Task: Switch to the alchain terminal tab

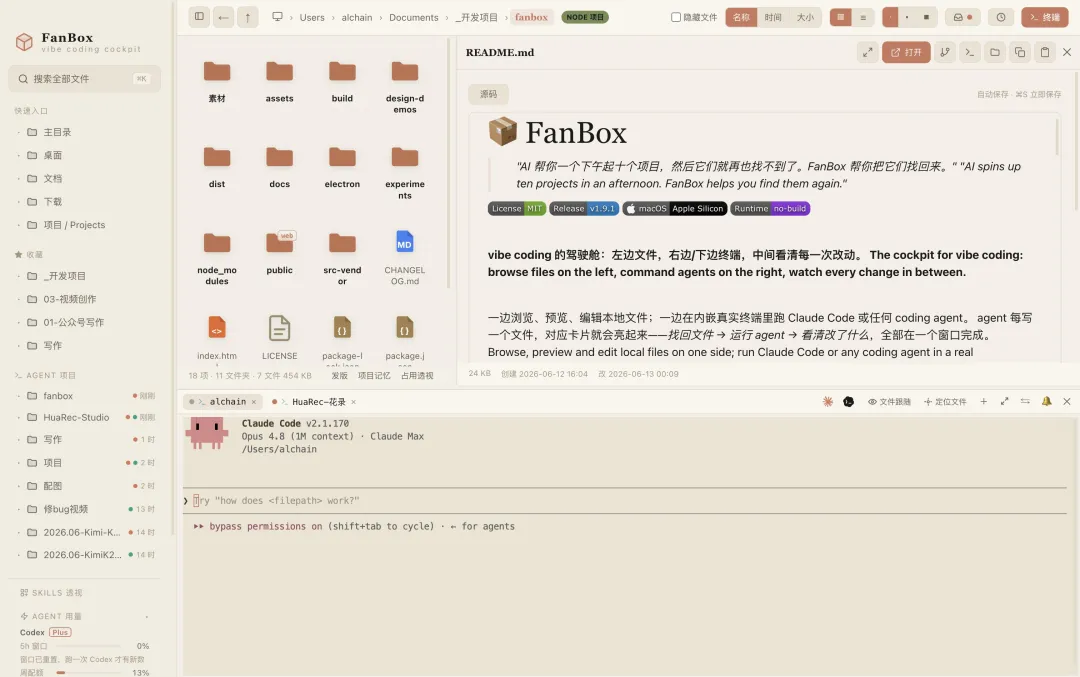Action: tap(223, 402)
